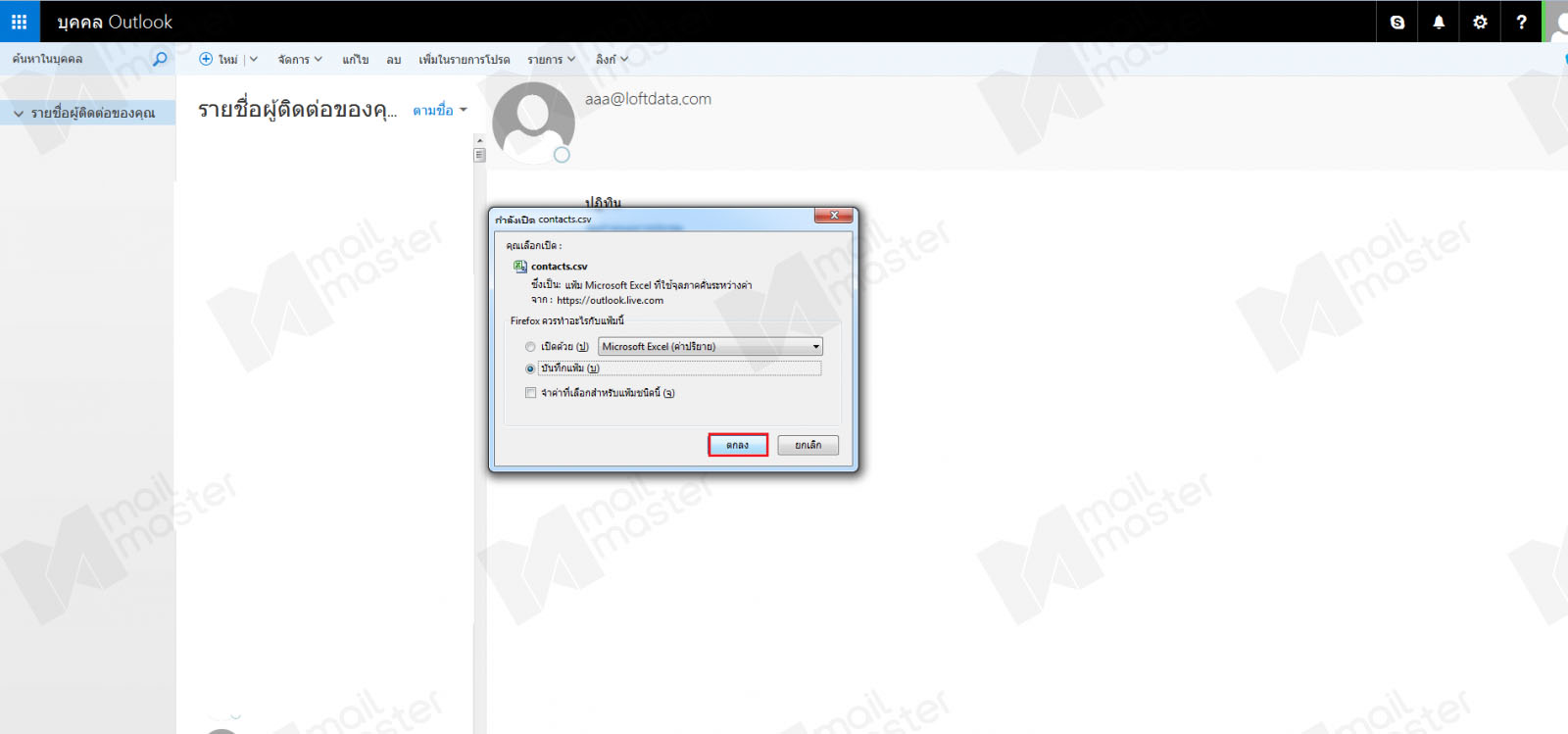
Task: Collapse รายชื่อผู้ติดต่อของคุณ tree item
Action: point(19,114)
